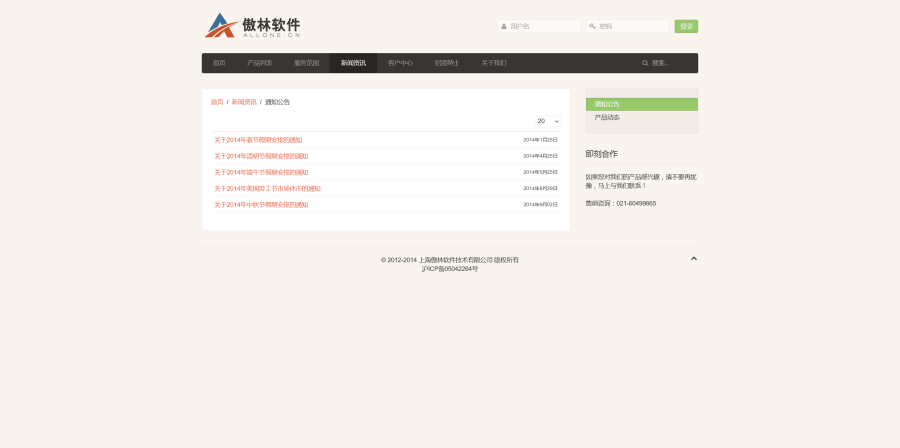Viewport: 900px width, 448px height.
Task: Click the 新闻资讯 breadcrumb link
Action: point(244,102)
